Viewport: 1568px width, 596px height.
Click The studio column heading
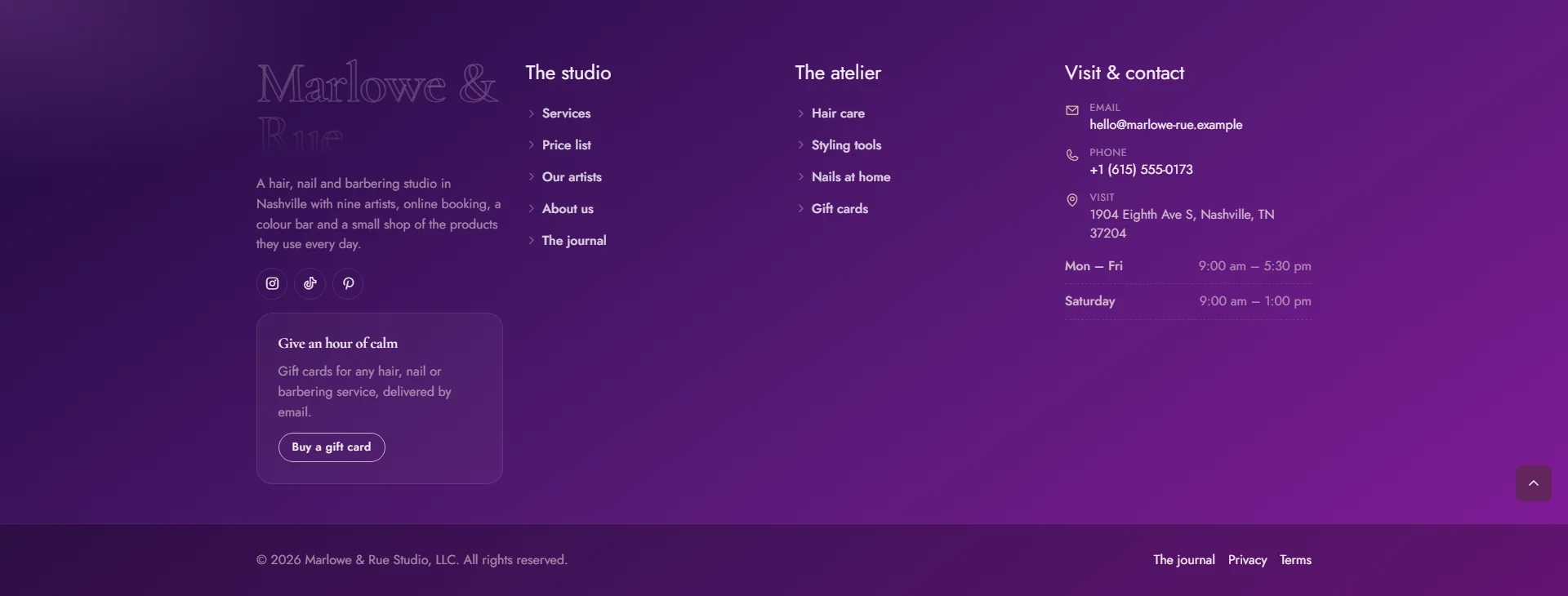coord(568,73)
